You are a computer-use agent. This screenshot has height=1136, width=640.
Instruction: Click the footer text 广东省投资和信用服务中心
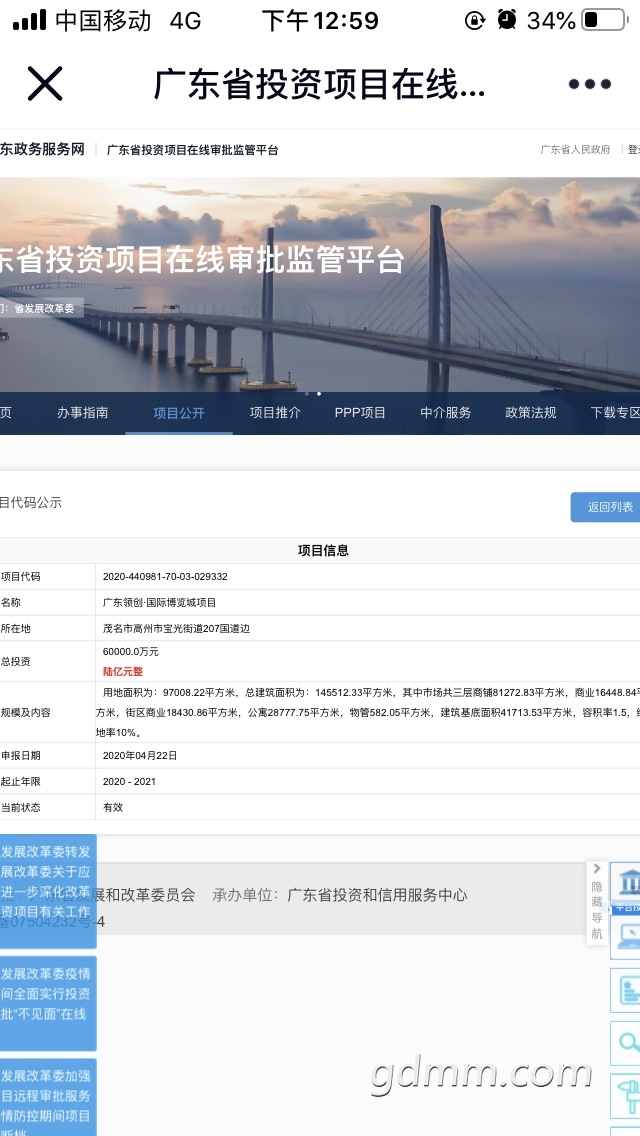[377, 895]
